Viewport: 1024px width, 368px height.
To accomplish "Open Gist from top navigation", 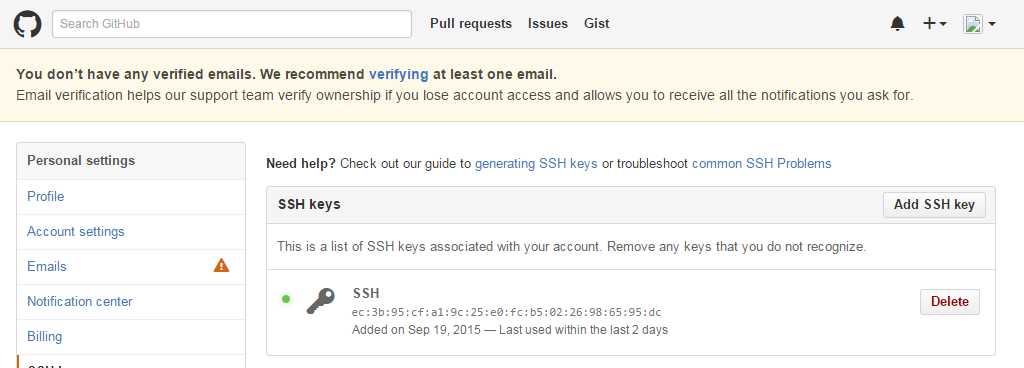I will [x=597, y=23].
